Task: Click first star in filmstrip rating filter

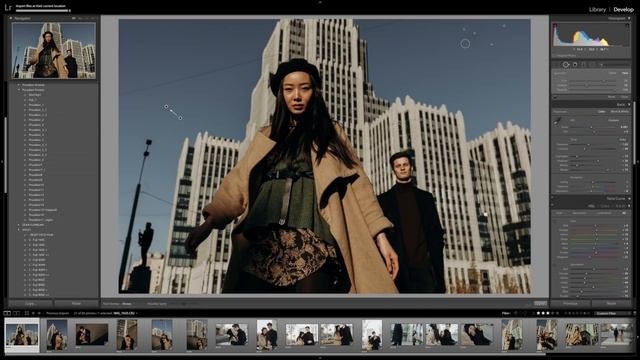Action: coord(538,313)
